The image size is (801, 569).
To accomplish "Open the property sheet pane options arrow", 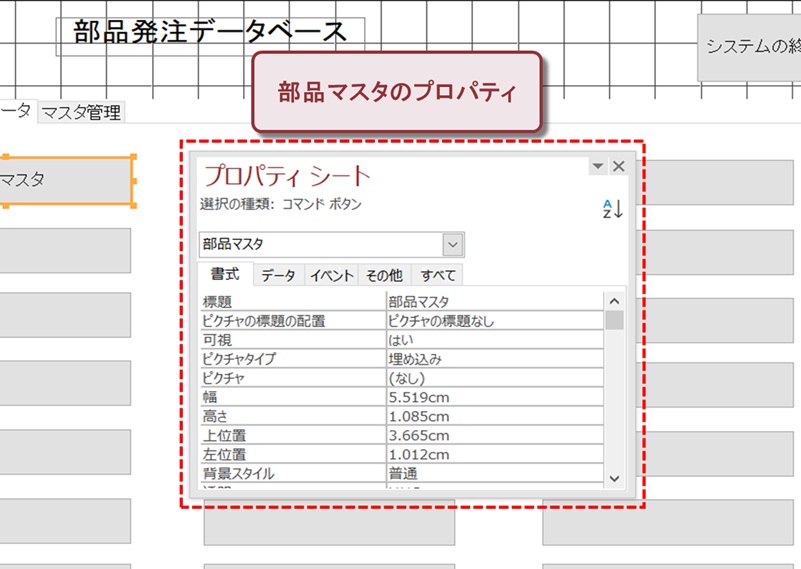I will click(598, 167).
